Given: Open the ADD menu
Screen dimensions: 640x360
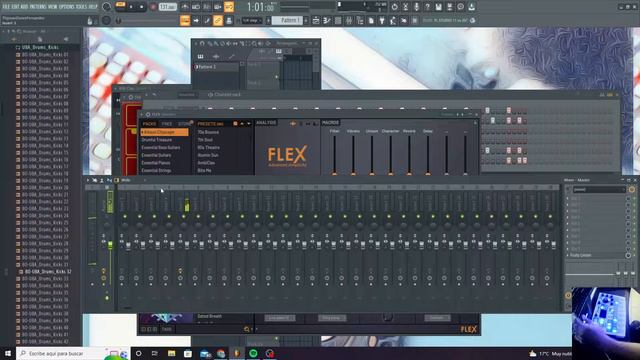Looking at the screenshot, I should 25,7.
